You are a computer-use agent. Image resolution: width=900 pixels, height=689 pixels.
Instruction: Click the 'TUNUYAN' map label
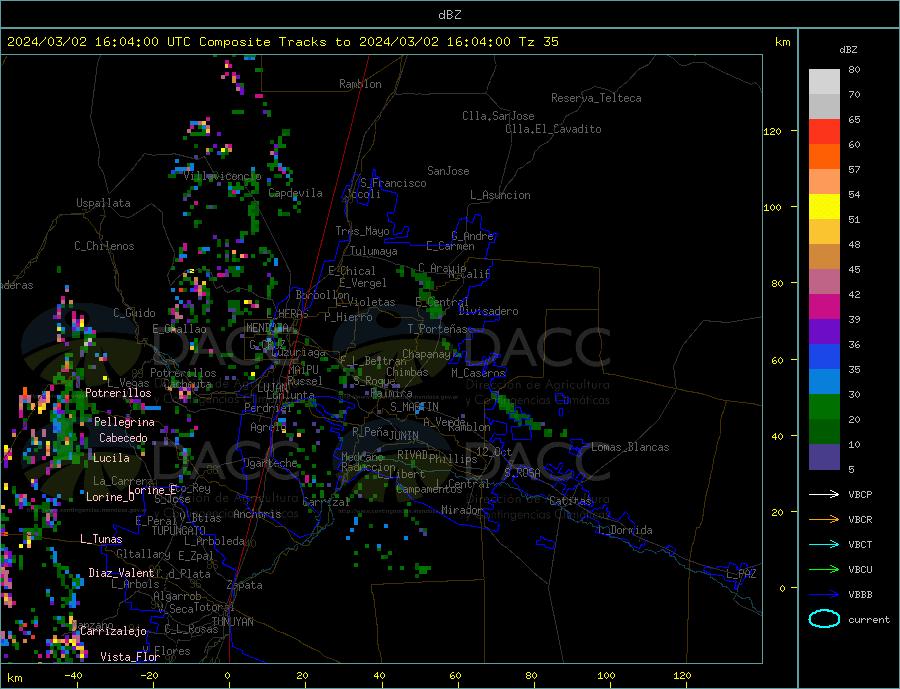[232, 622]
